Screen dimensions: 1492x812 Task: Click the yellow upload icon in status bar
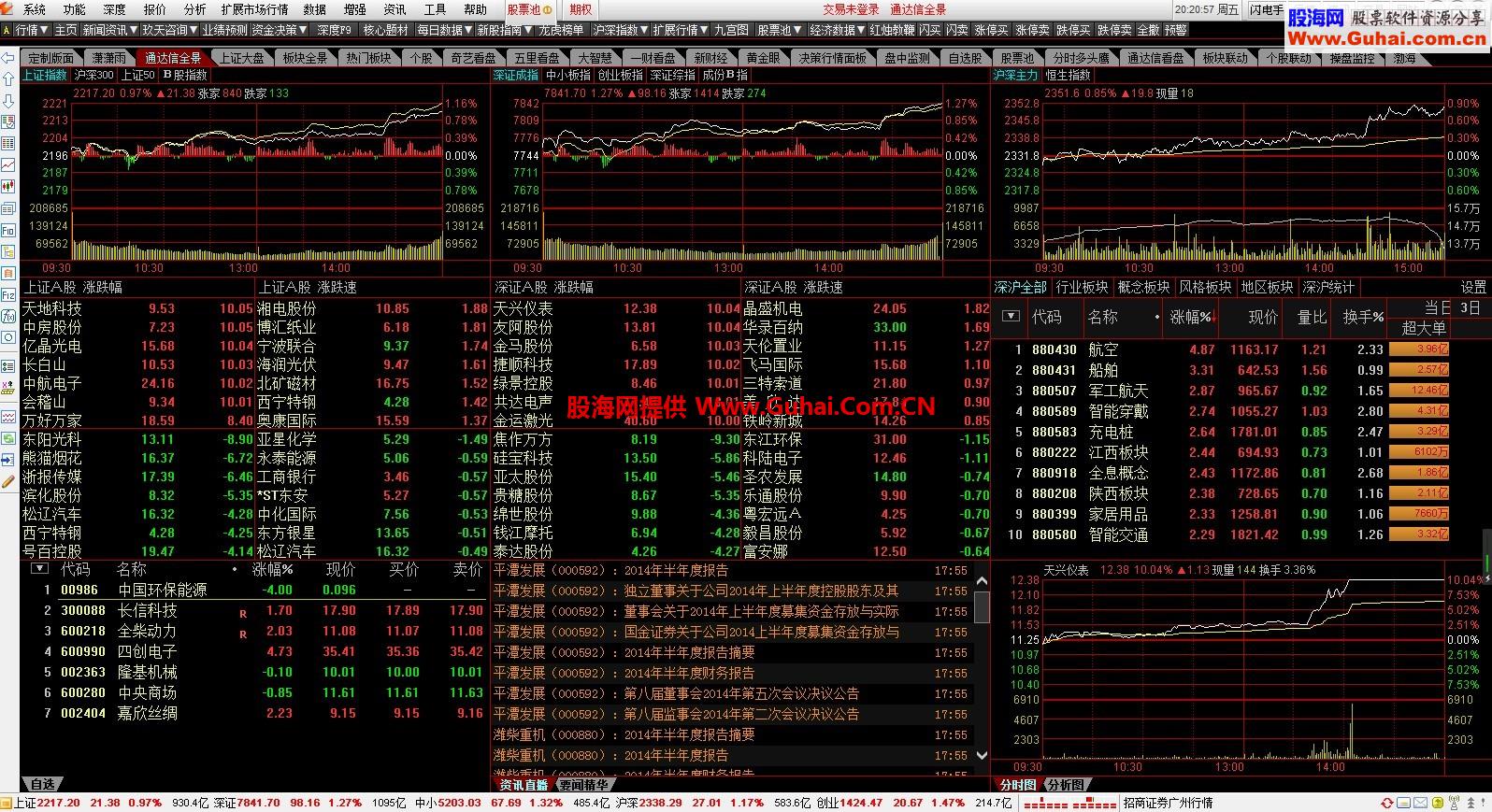click(1436, 803)
